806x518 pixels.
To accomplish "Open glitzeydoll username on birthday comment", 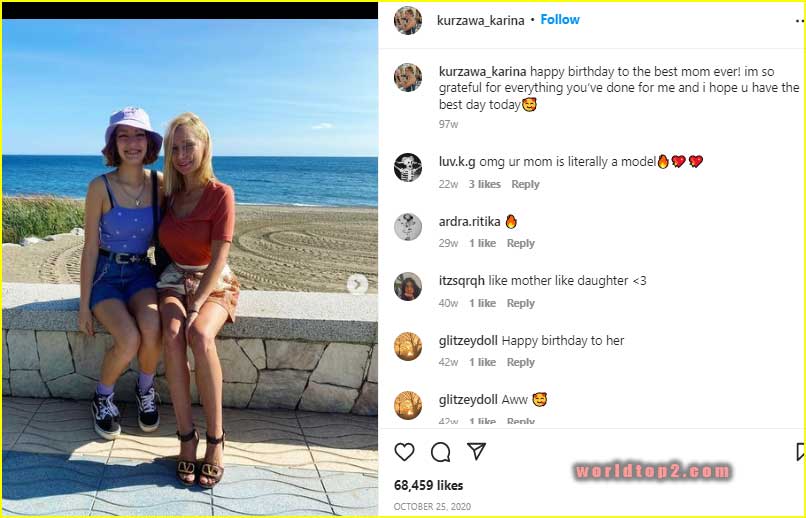I will 468,340.
